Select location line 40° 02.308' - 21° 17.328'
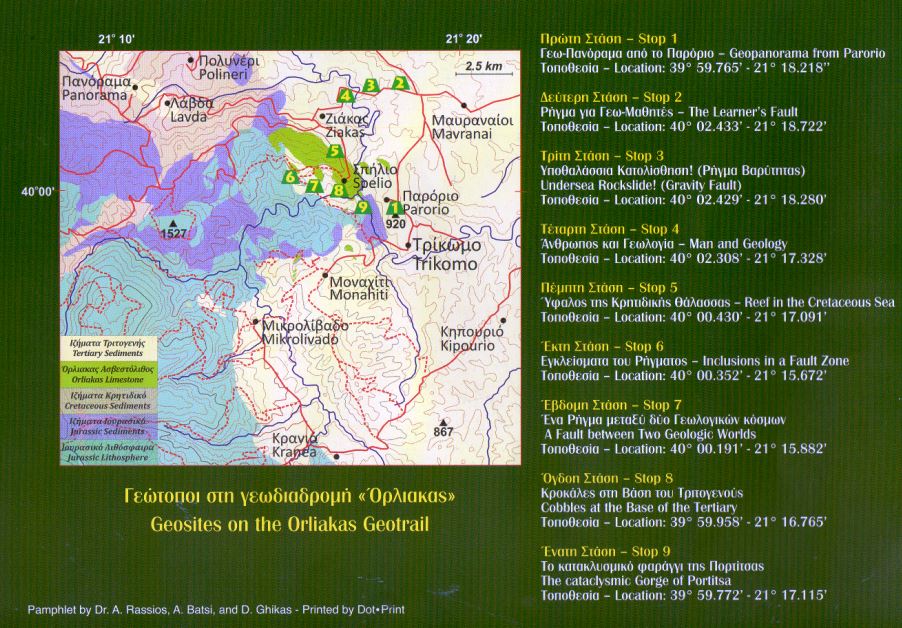The image size is (902, 628). (683, 258)
